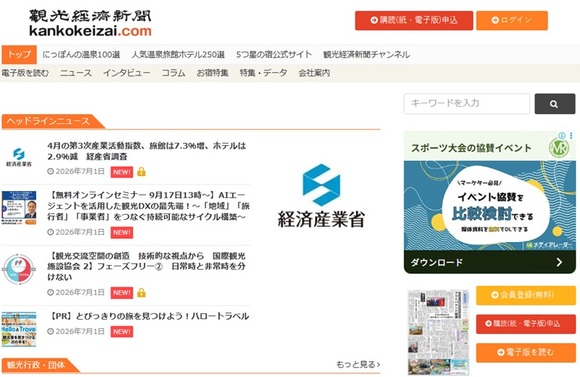Click the 経済産業省 small logo thumbnail
The width and height of the screenshot is (580, 377).
pos(19,157)
